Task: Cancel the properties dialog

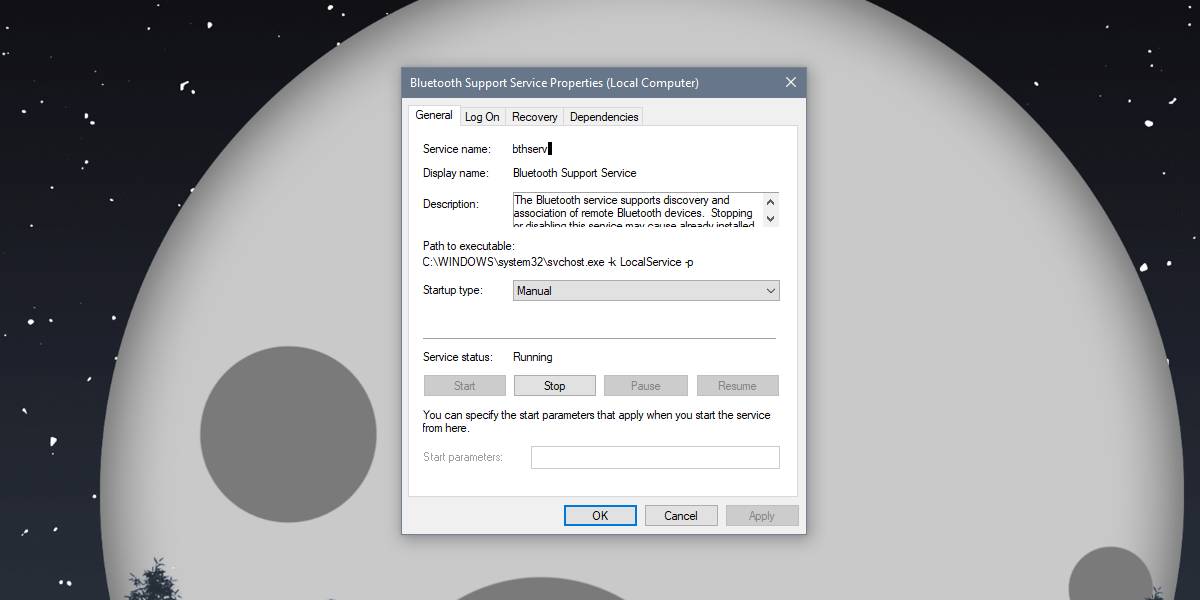Action: [x=681, y=515]
